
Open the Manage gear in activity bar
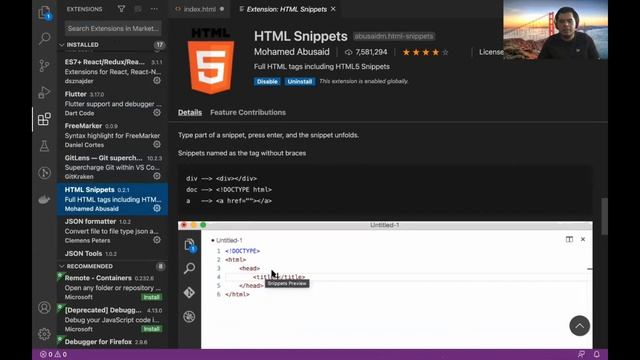click(44, 334)
